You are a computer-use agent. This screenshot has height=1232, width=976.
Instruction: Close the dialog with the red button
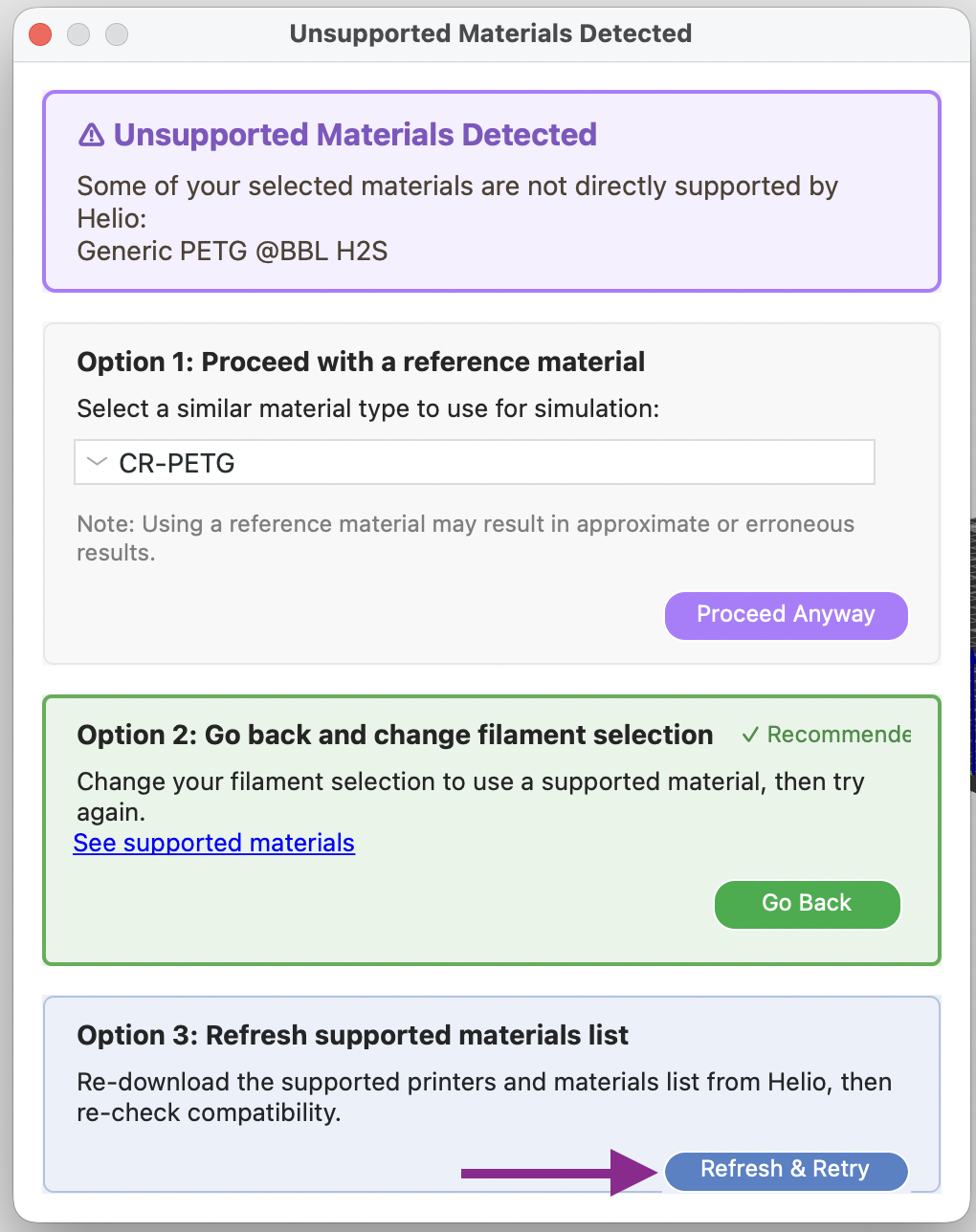tap(40, 34)
